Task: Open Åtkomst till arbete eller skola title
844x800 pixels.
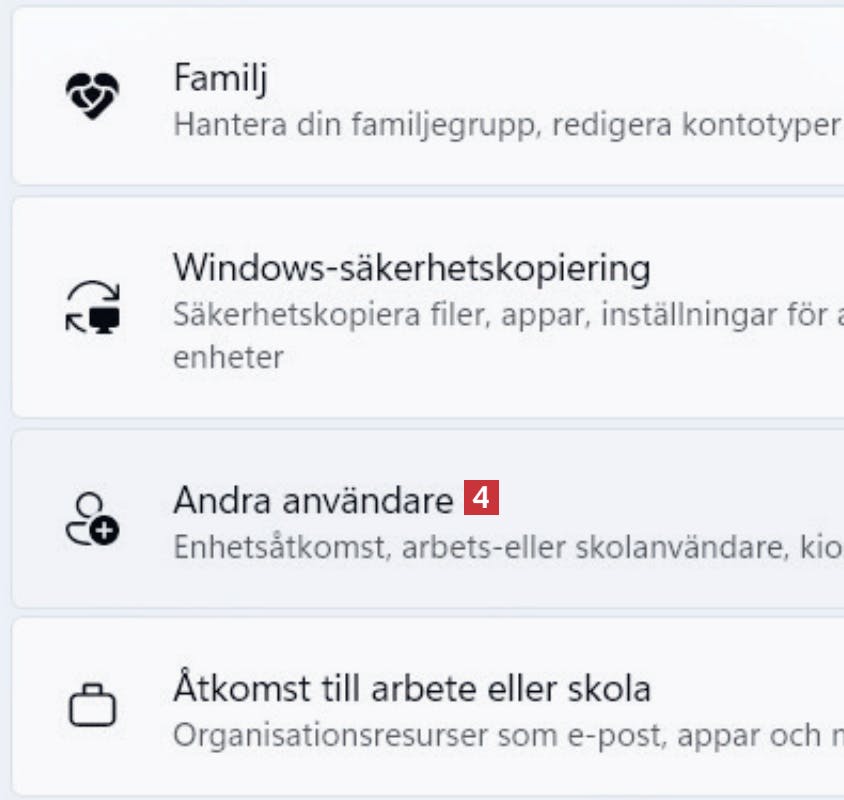Action: click(x=411, y=688)
